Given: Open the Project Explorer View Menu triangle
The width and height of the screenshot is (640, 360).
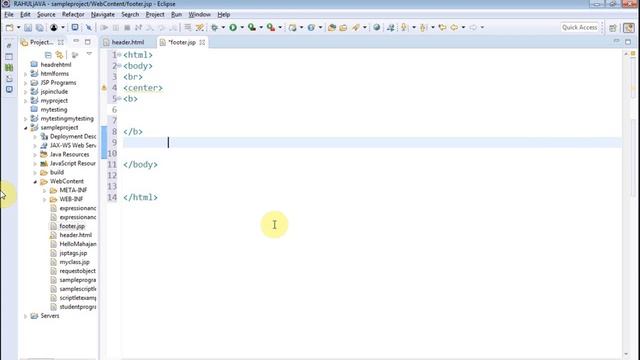Looking at the screenshot, I should [89, 54].
